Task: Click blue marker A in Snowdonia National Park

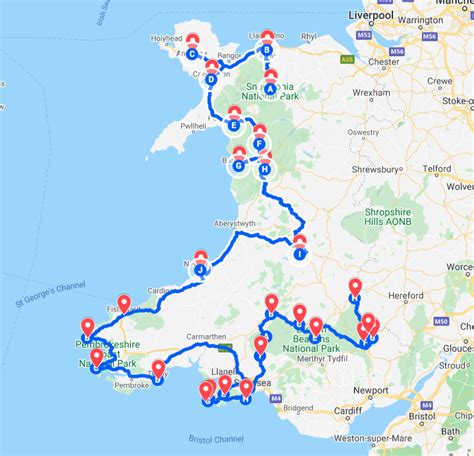Action: tap(270, 89)
